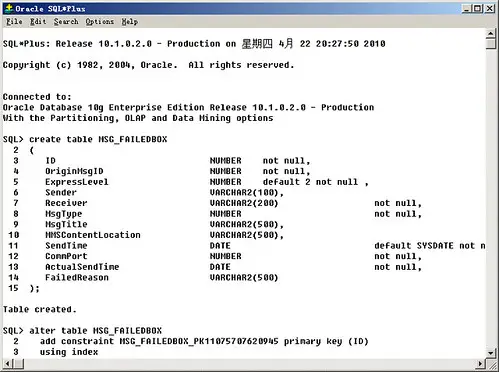Click 'VARCHAR2(200)' on the Receiver line
This screenshot has height=372, width=499.
click(244, 203)
